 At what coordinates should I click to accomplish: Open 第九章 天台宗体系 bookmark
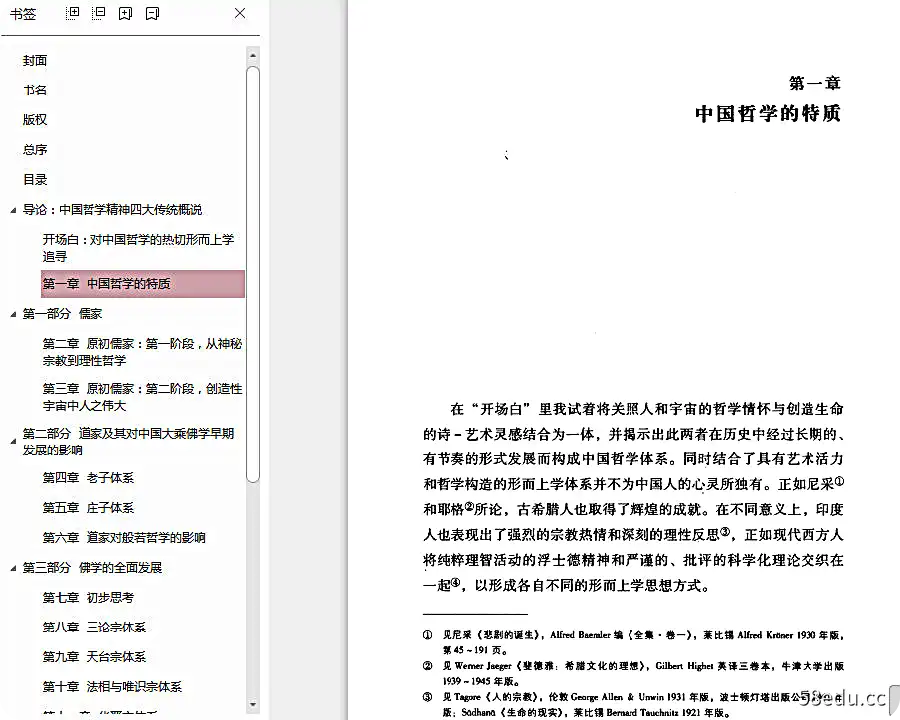(x=94, y=656)
